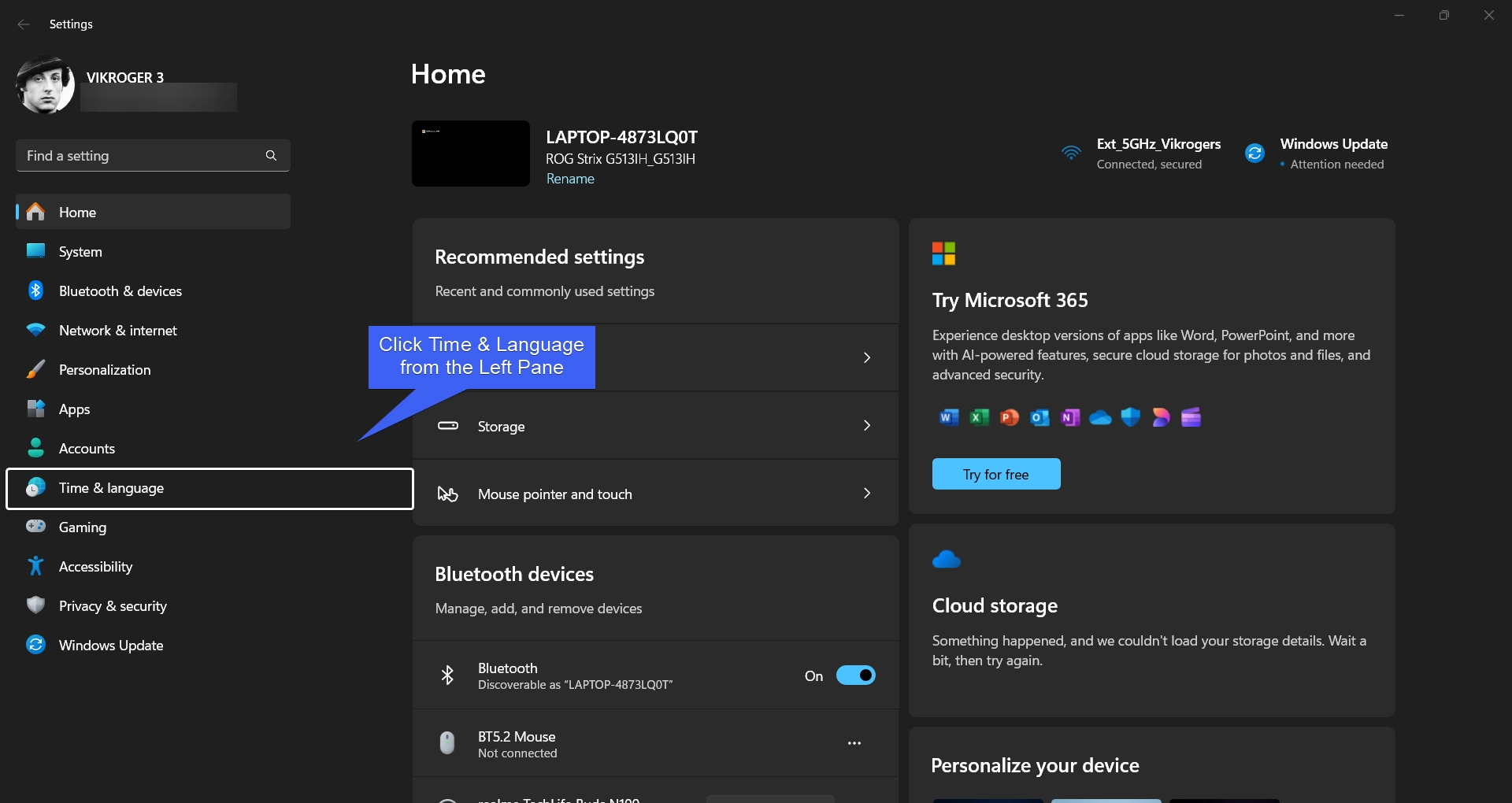
Task: Expand the Storage settings chevron
Action: point(866,426)
